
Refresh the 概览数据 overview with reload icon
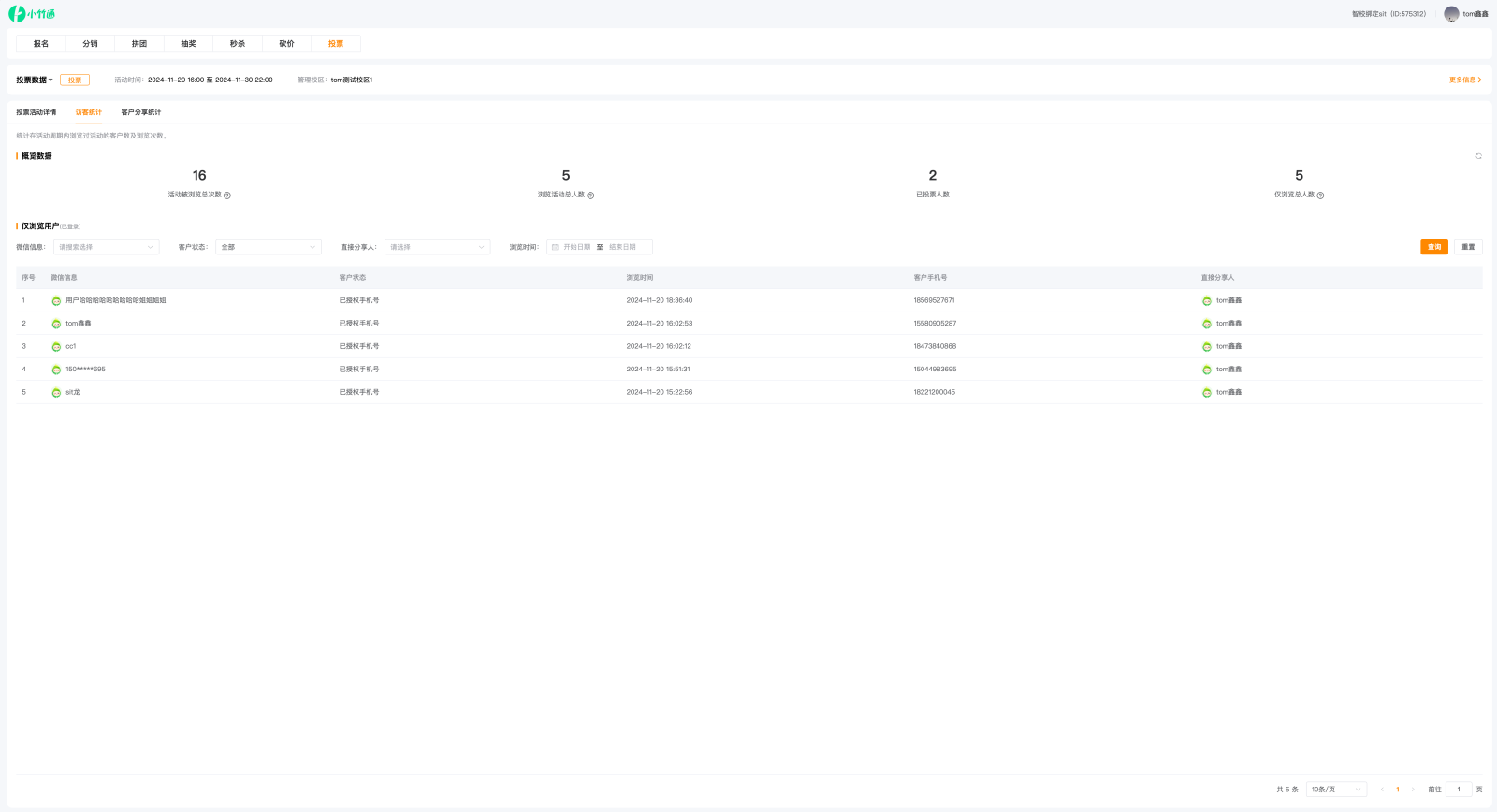tap(1478, 156)
